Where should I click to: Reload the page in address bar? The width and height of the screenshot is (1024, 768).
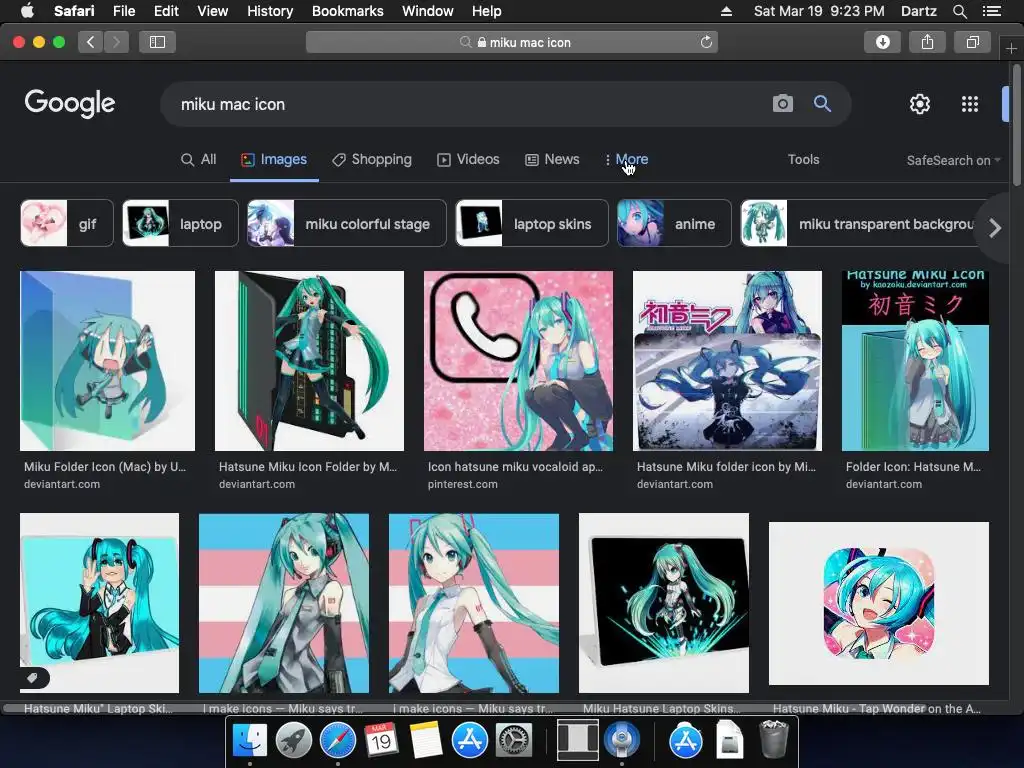(x=706, y=42)
